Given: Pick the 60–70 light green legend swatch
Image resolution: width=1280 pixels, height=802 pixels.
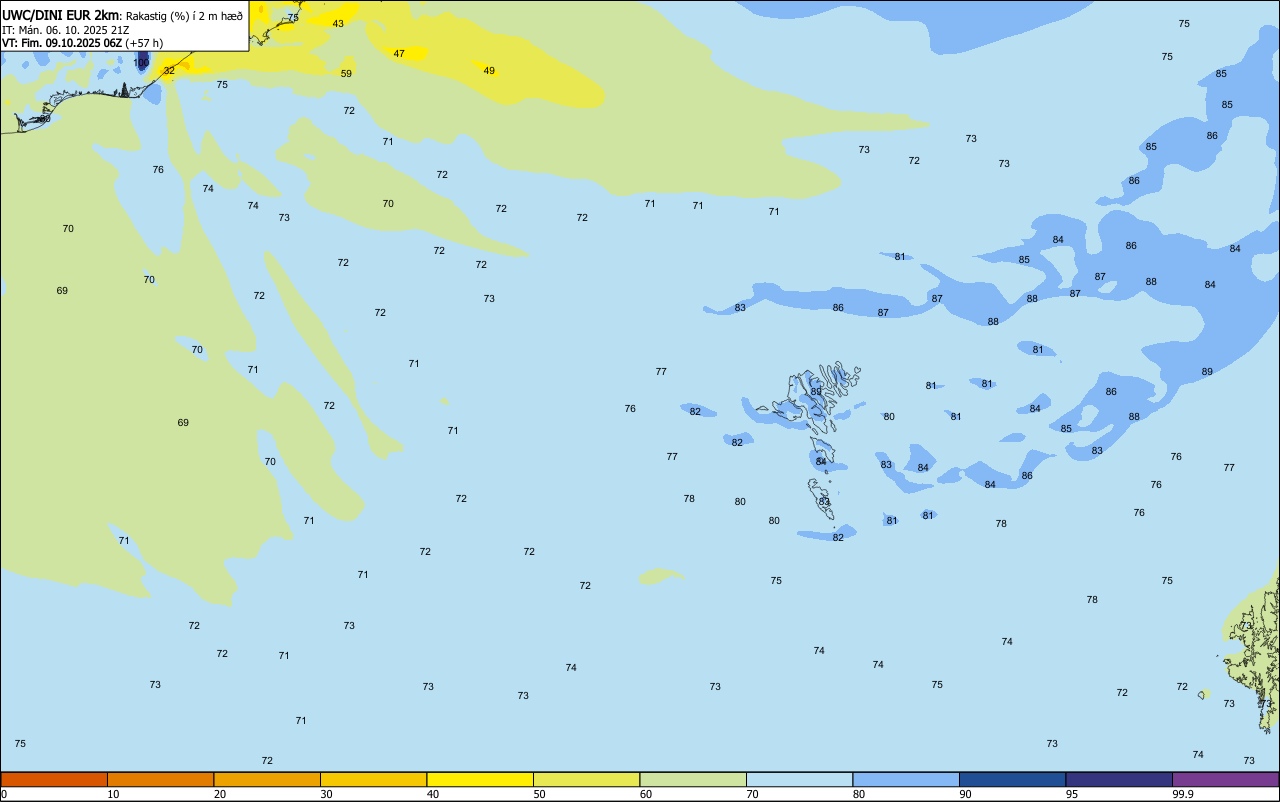Looking at the screenshot, I should coord(693,779).
